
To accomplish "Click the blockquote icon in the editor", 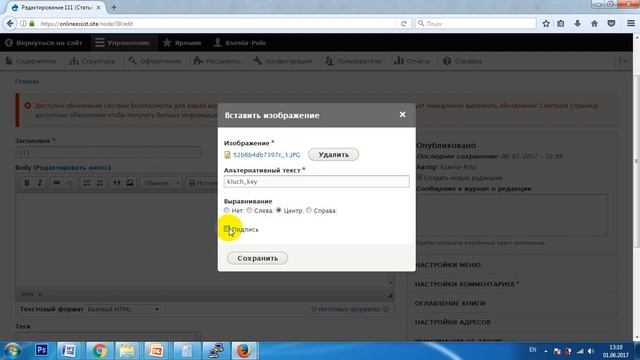I will click(x=117, y=183).
